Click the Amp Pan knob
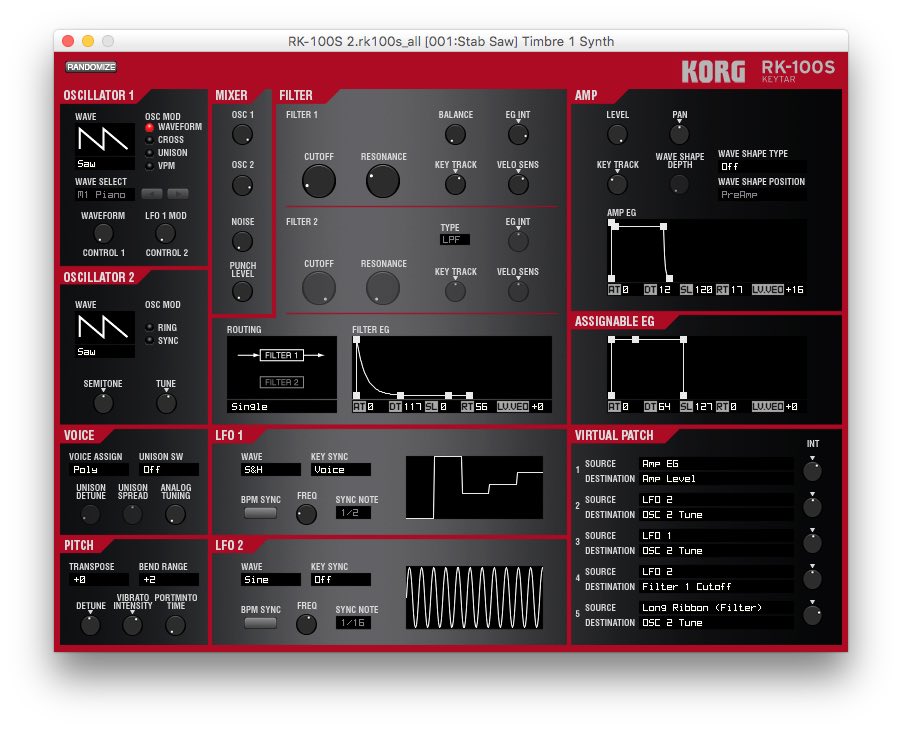902x730 pixels. click(680, 134)
